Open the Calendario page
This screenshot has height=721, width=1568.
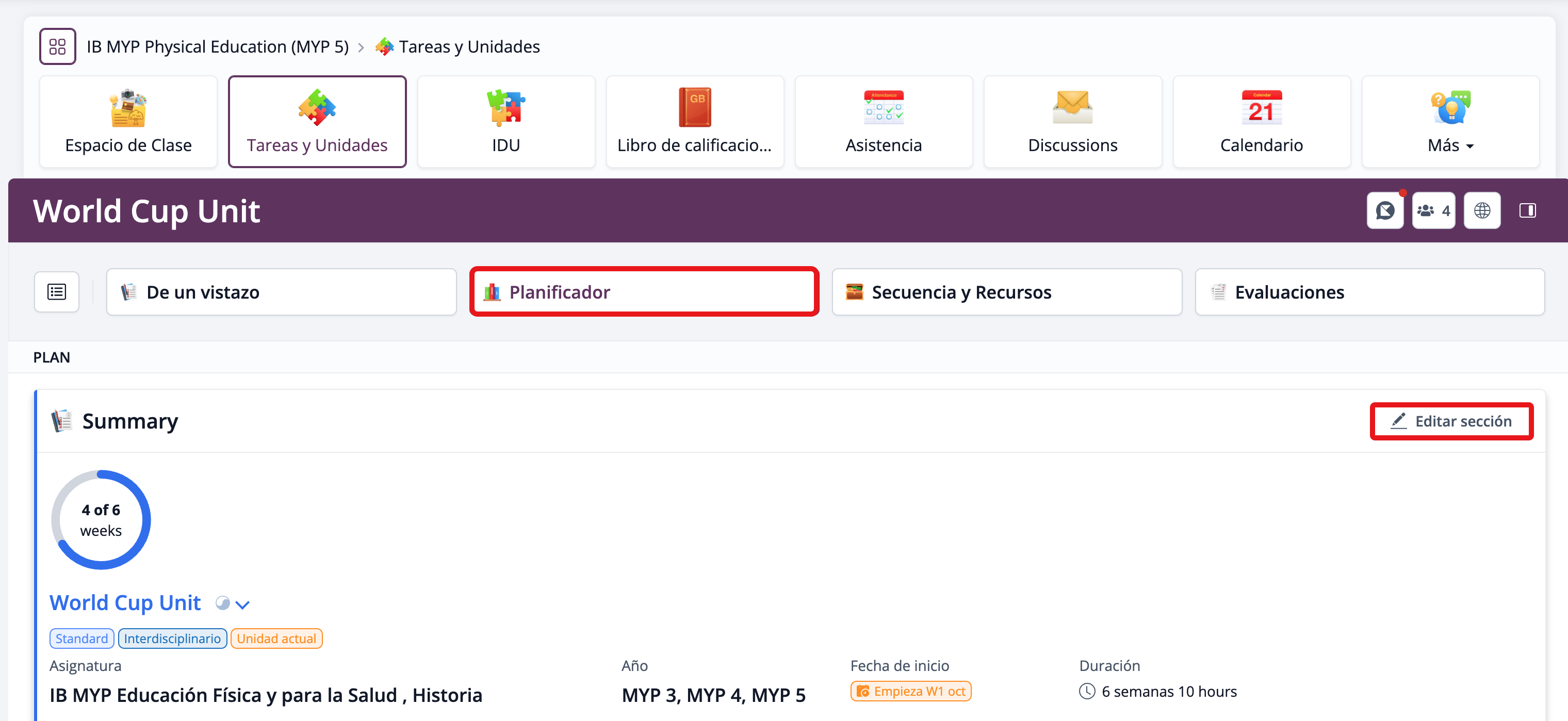coord(1261,122)
